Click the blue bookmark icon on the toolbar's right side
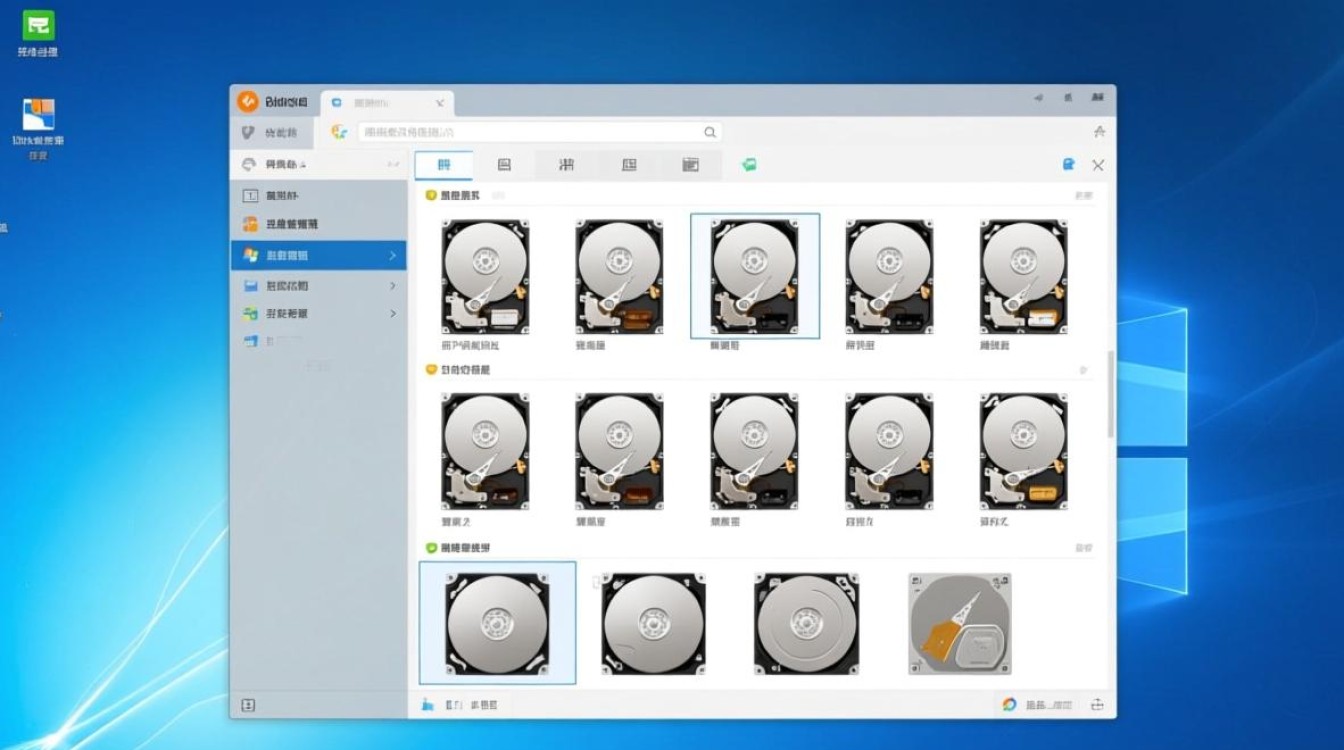 [1069, 165]
